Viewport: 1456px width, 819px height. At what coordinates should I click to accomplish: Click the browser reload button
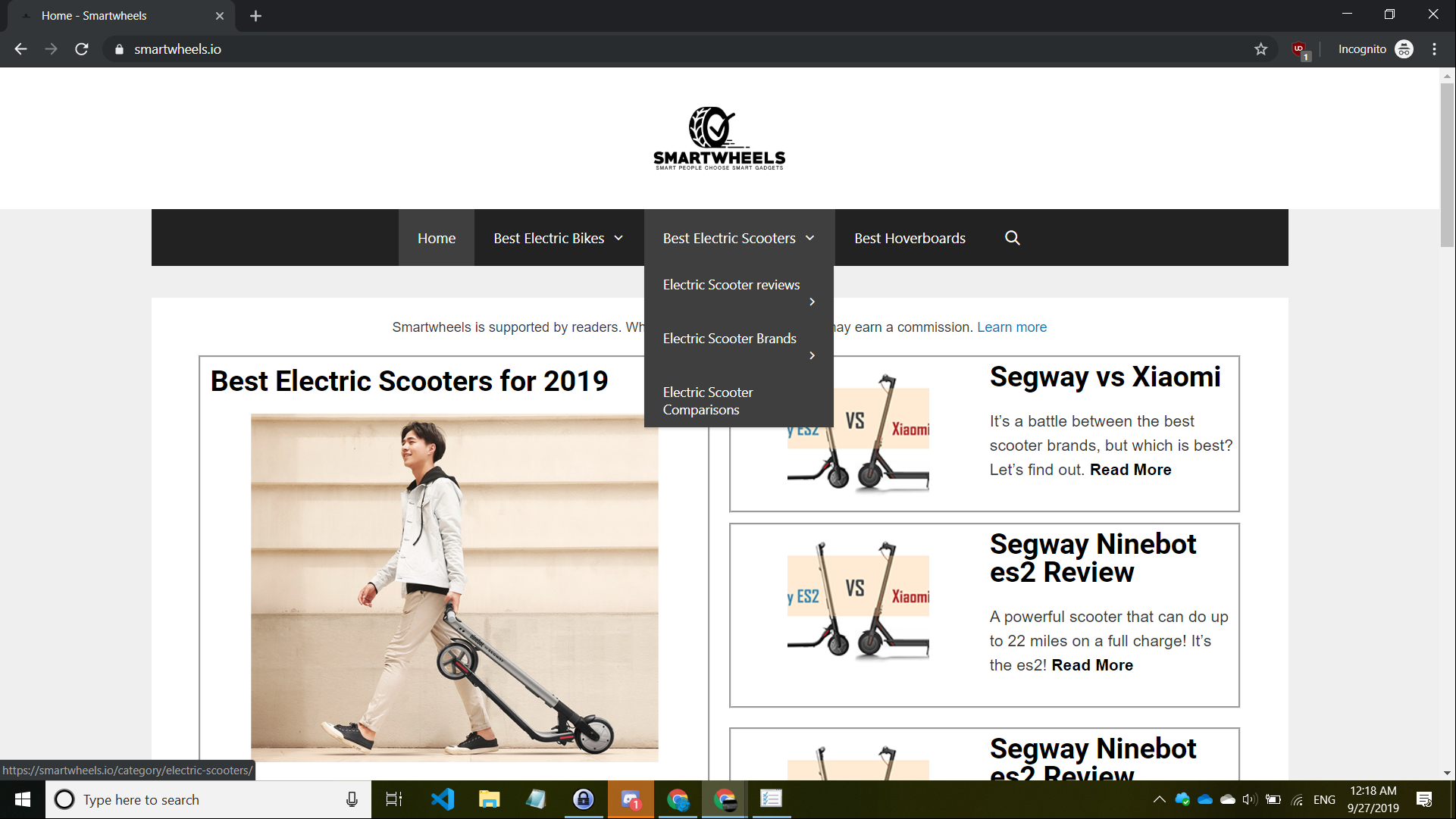(x=82, y=49)
